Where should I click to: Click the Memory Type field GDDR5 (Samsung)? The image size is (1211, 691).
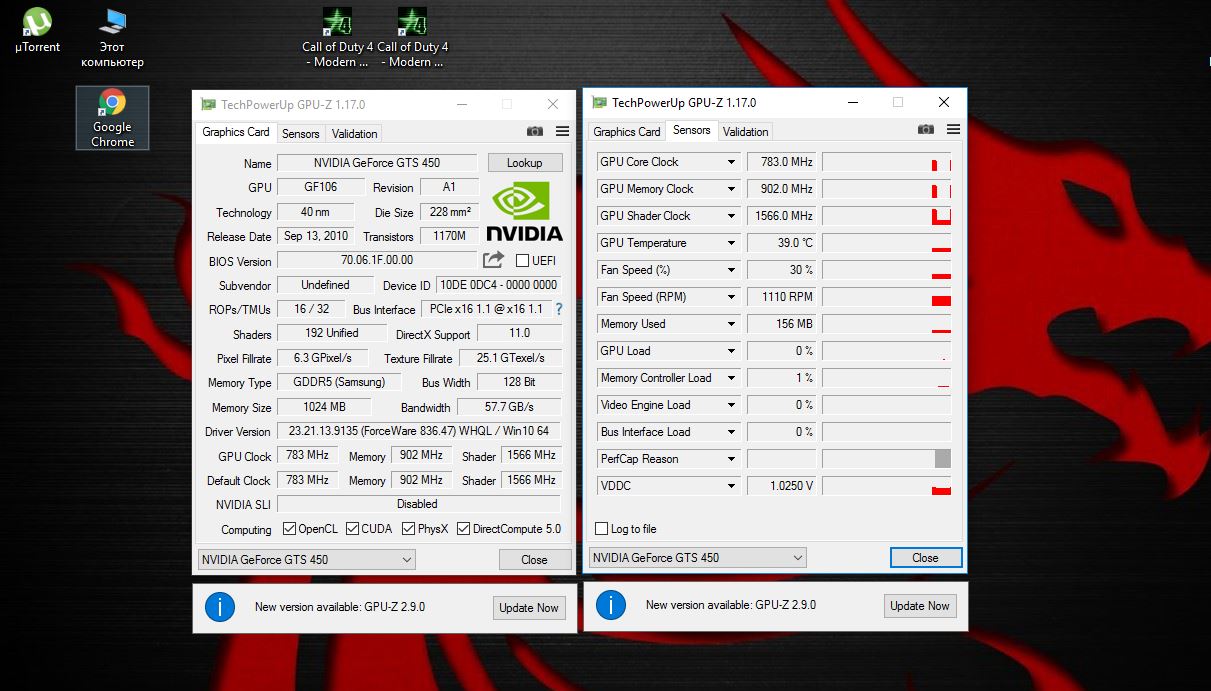pos(338,382)
